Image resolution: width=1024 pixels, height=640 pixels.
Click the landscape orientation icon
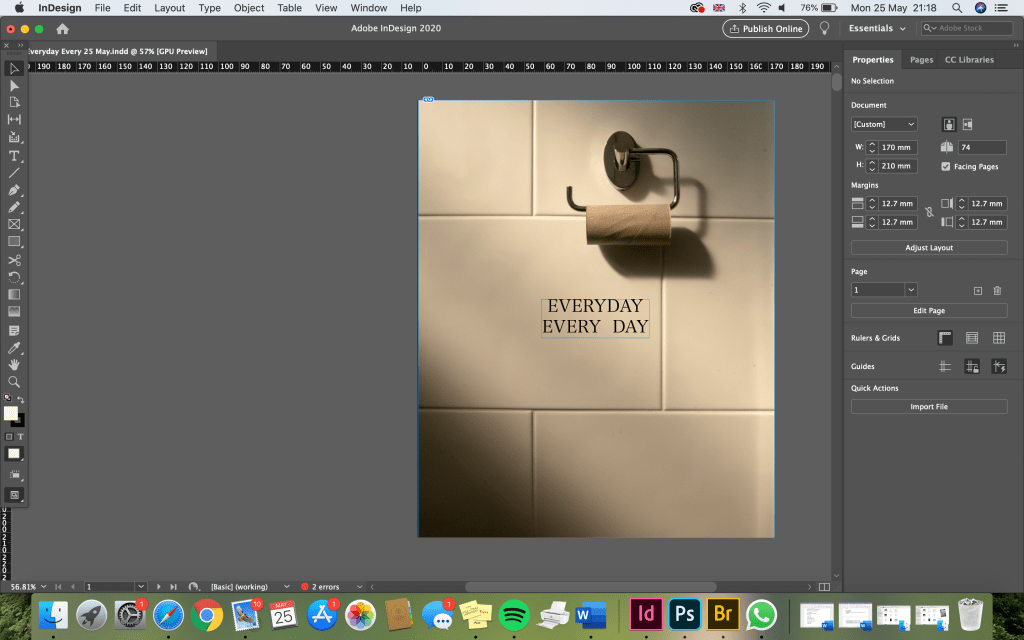969,125
